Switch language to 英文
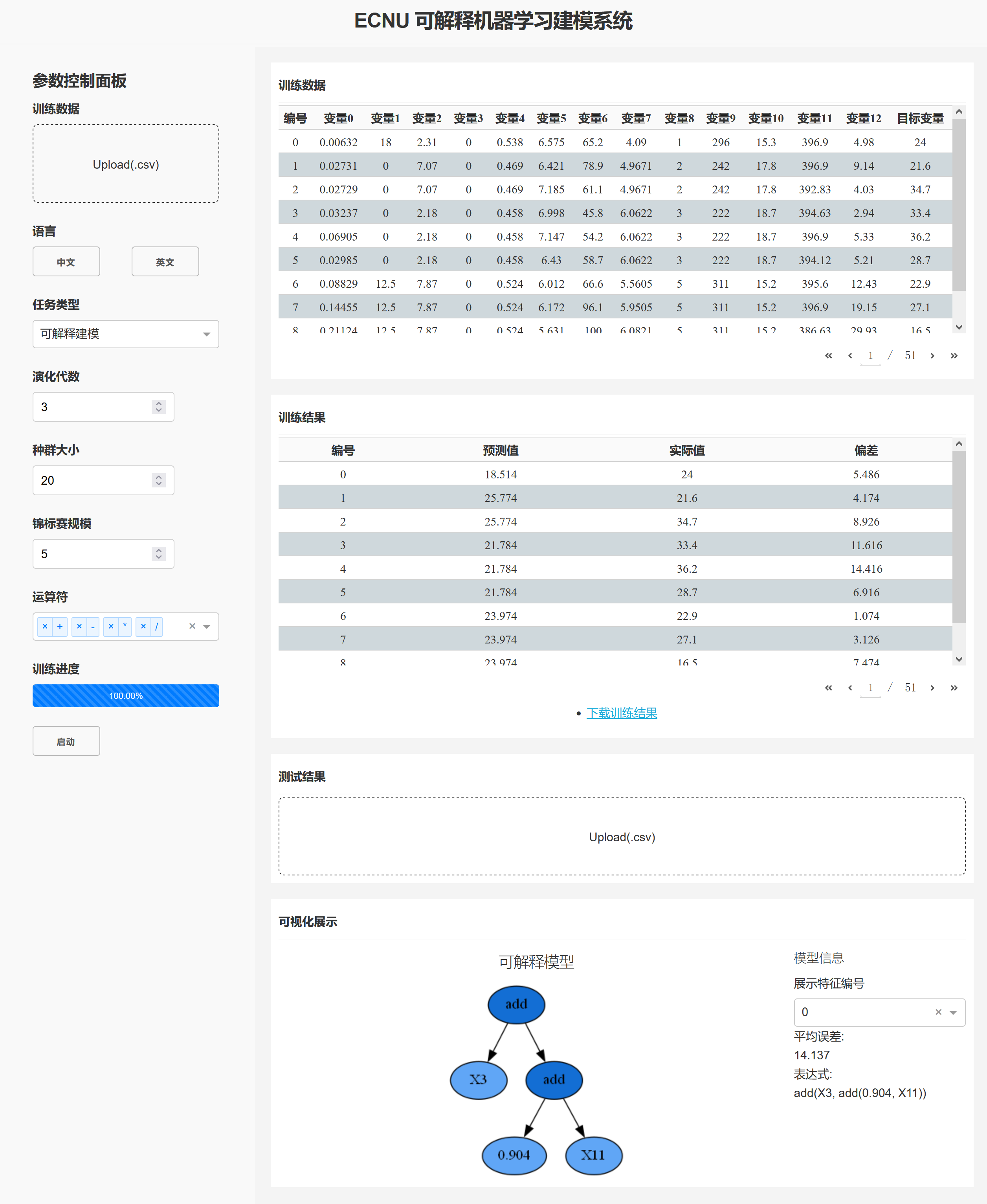 pyautogui.click(x=165, y=262)
